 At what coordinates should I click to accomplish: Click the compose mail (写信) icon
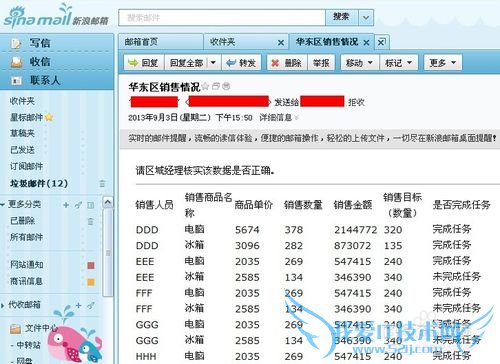click(16, 43)
